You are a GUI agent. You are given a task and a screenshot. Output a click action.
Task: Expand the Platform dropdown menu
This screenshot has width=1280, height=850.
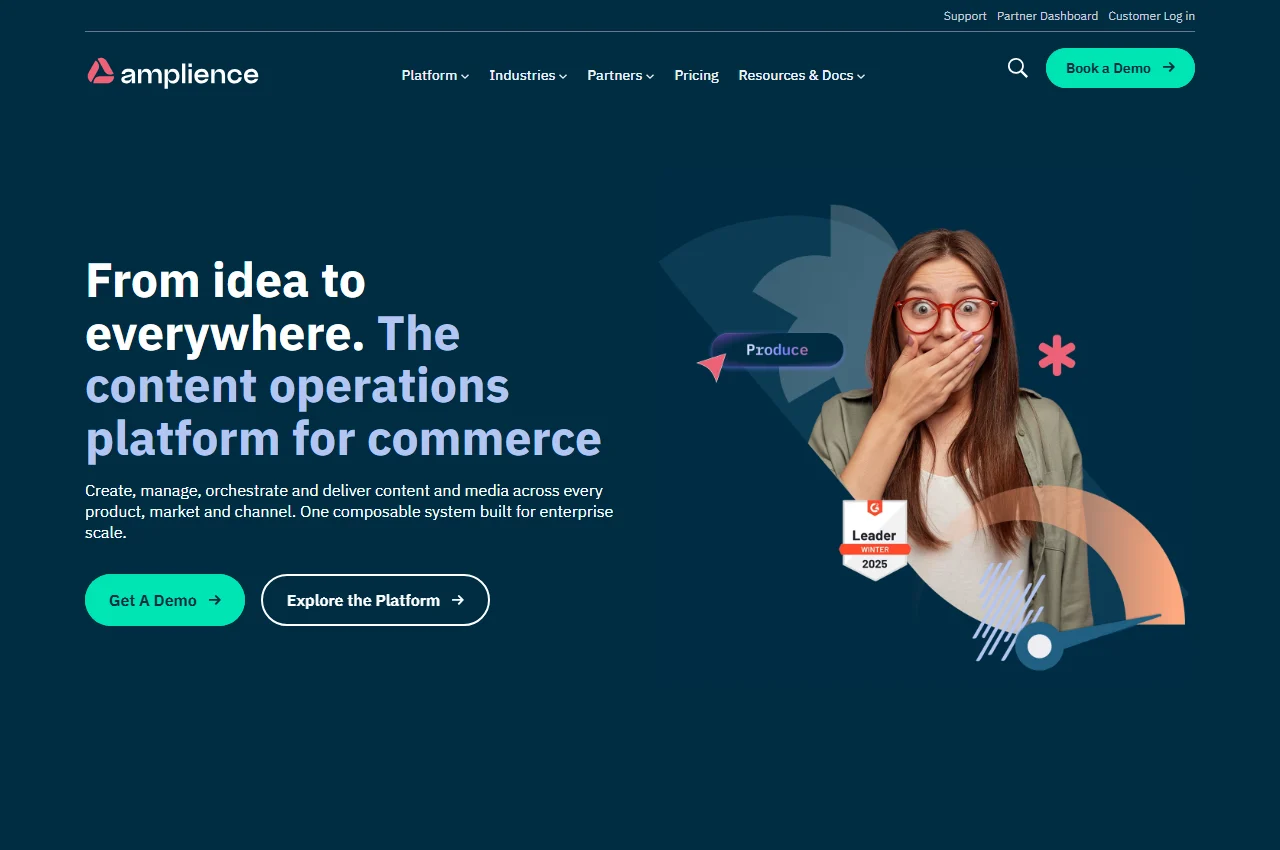click(x=435, y=75)
